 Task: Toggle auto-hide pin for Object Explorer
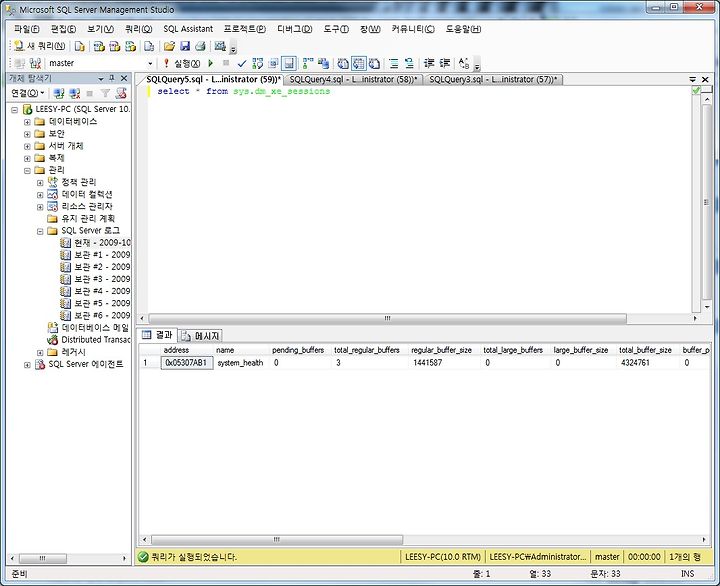pos(112,79)
